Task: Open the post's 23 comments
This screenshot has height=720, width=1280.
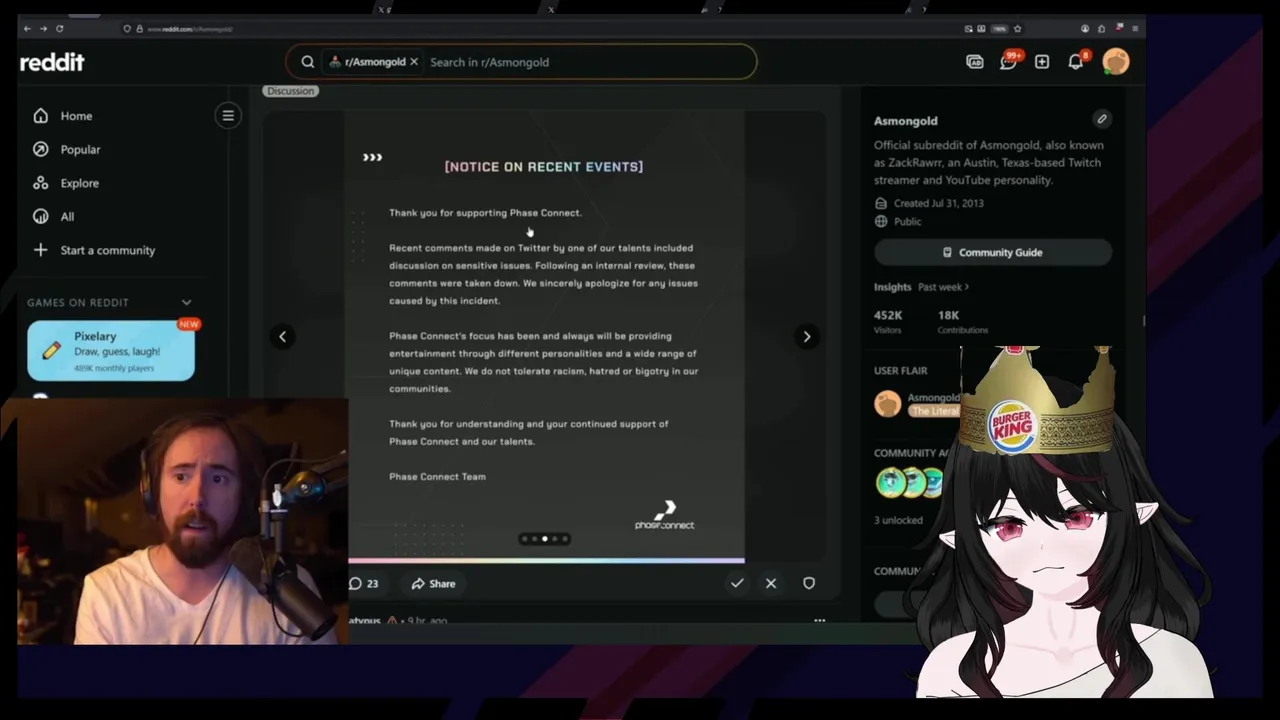Action: coord(364,584)
